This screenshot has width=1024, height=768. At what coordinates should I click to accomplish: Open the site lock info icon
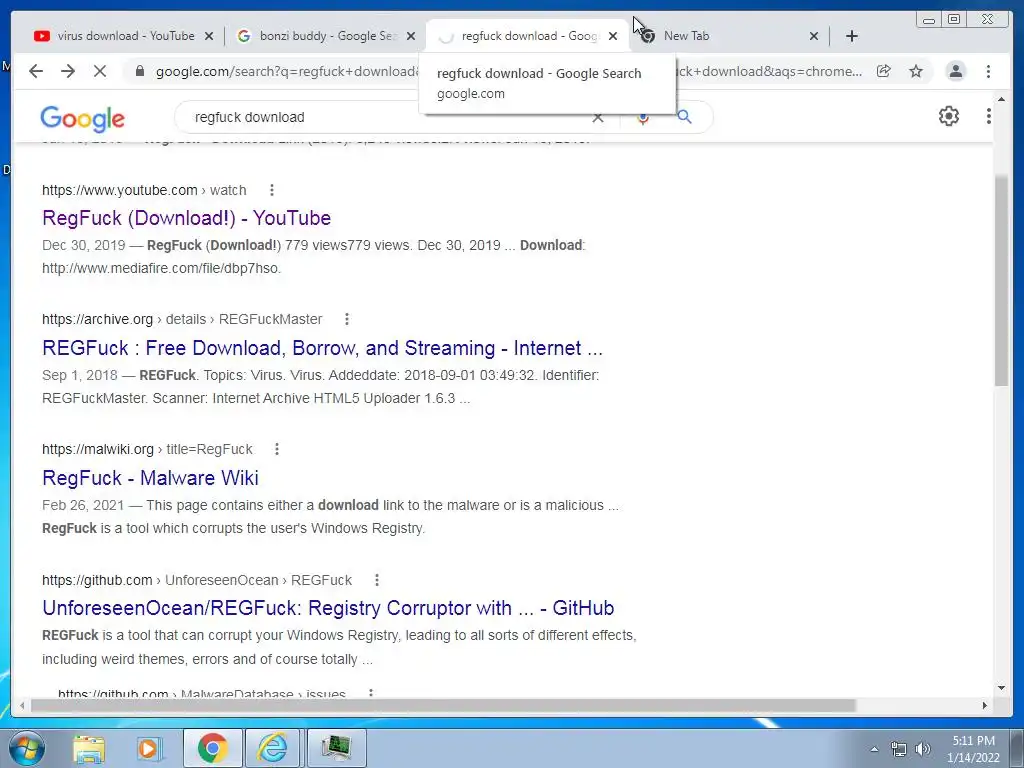[x=139, y=71]
